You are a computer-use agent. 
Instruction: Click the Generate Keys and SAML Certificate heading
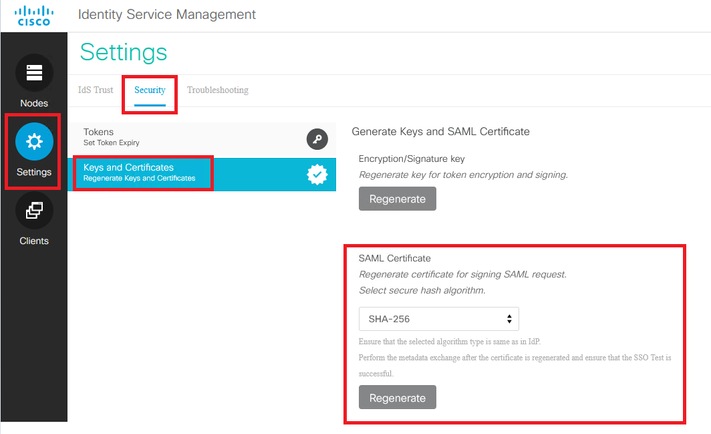[x=440, y=132]
